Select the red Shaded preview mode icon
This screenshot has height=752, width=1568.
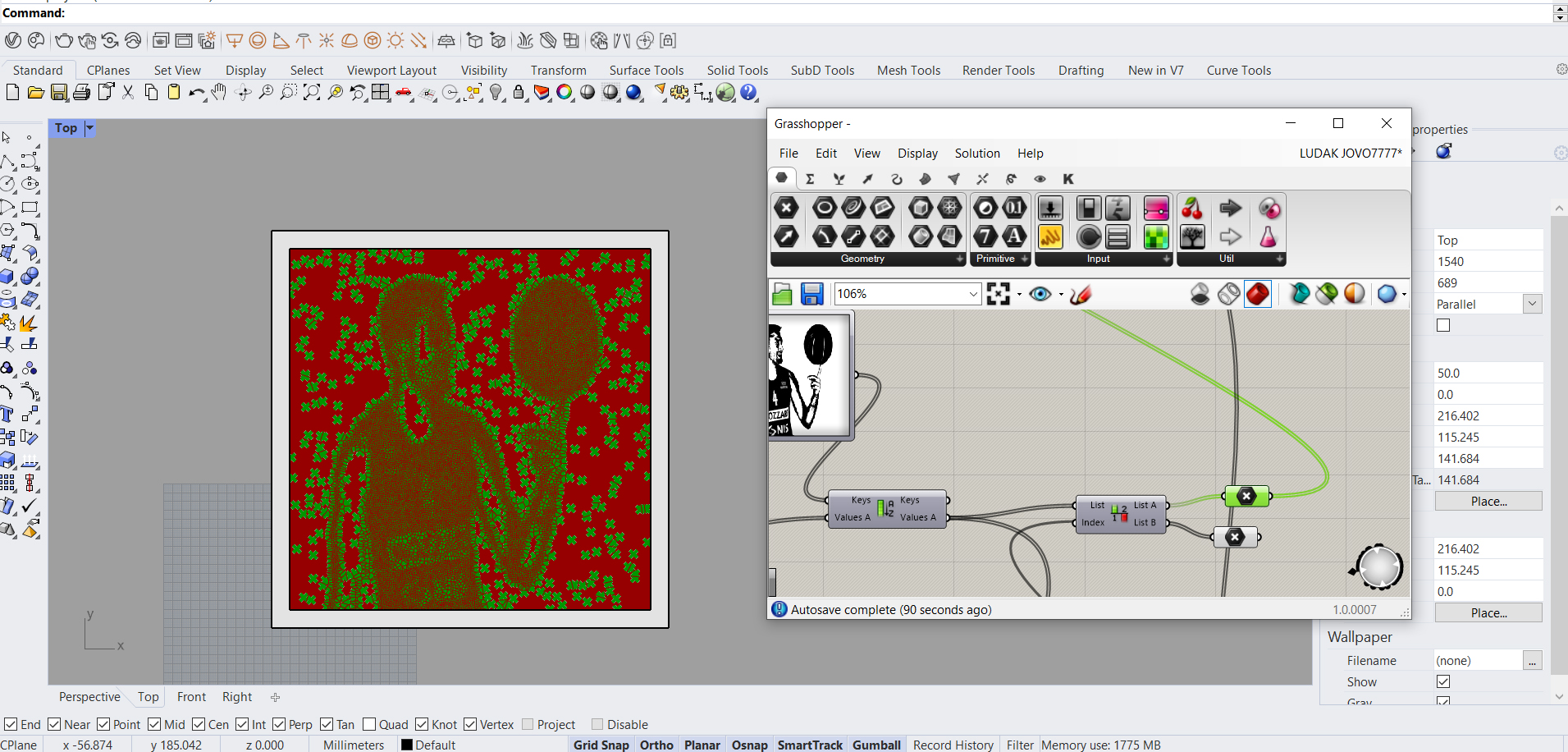coord(1257,294)
